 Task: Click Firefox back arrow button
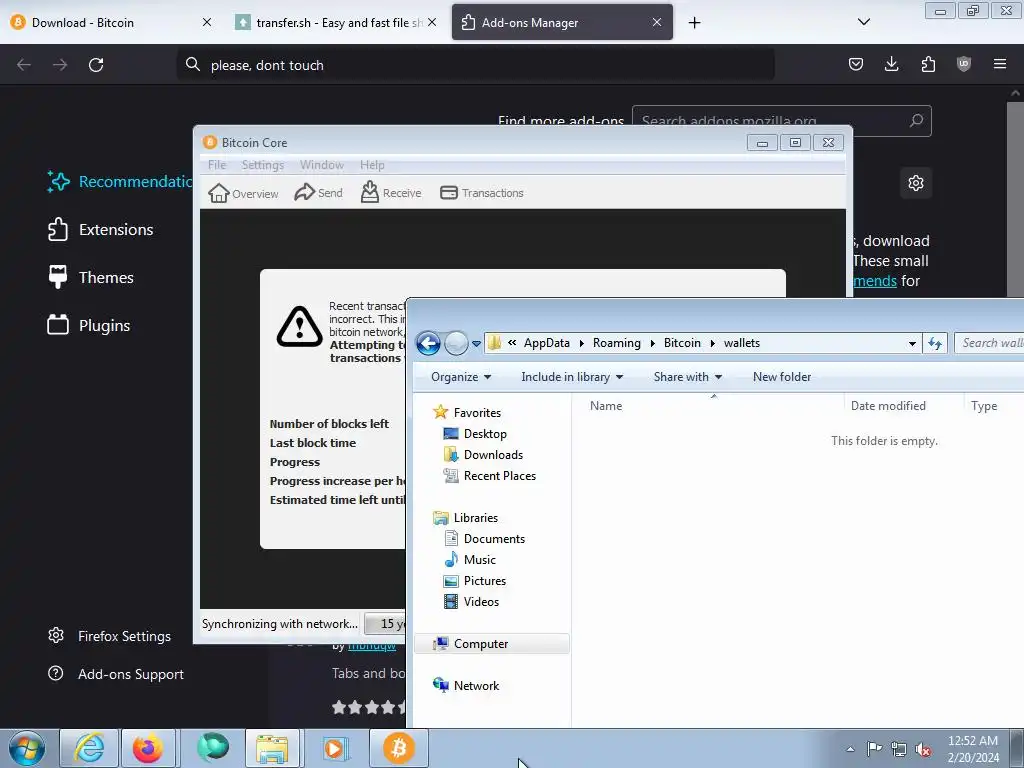(x=24, y=65)
